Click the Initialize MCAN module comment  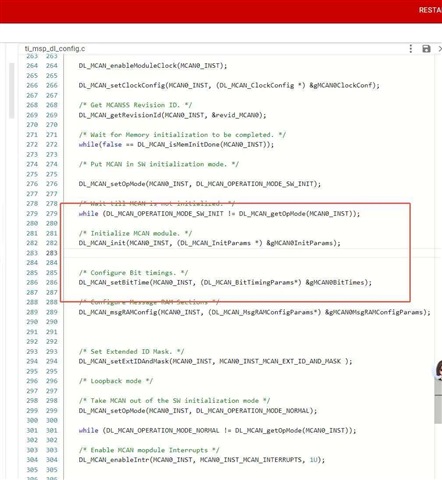pyautogui.click(x=135, y=233)
